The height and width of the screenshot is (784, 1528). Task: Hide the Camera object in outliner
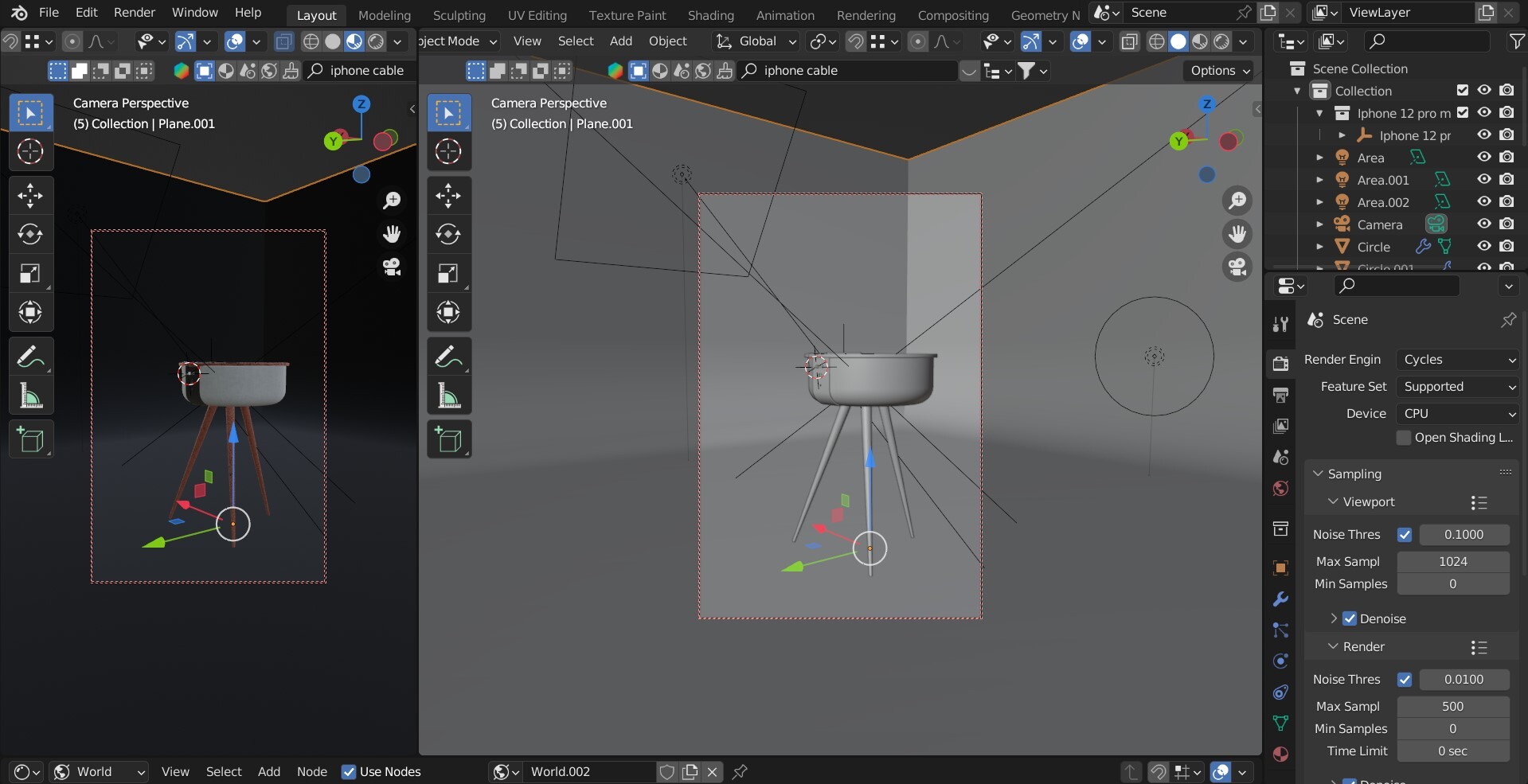point(1484,224)
